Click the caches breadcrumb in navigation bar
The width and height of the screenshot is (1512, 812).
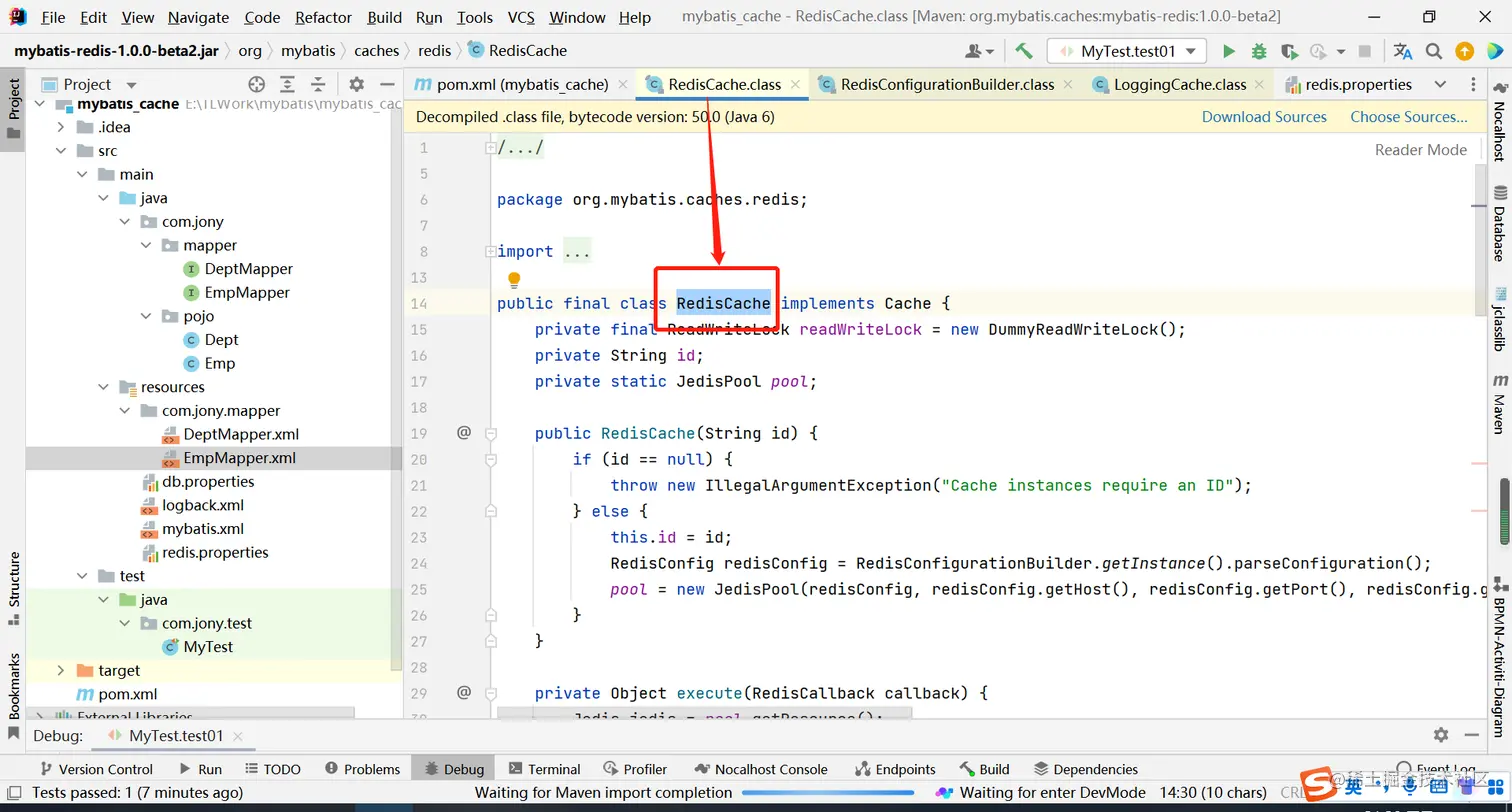pyautogui.click(x=376, y=51)
